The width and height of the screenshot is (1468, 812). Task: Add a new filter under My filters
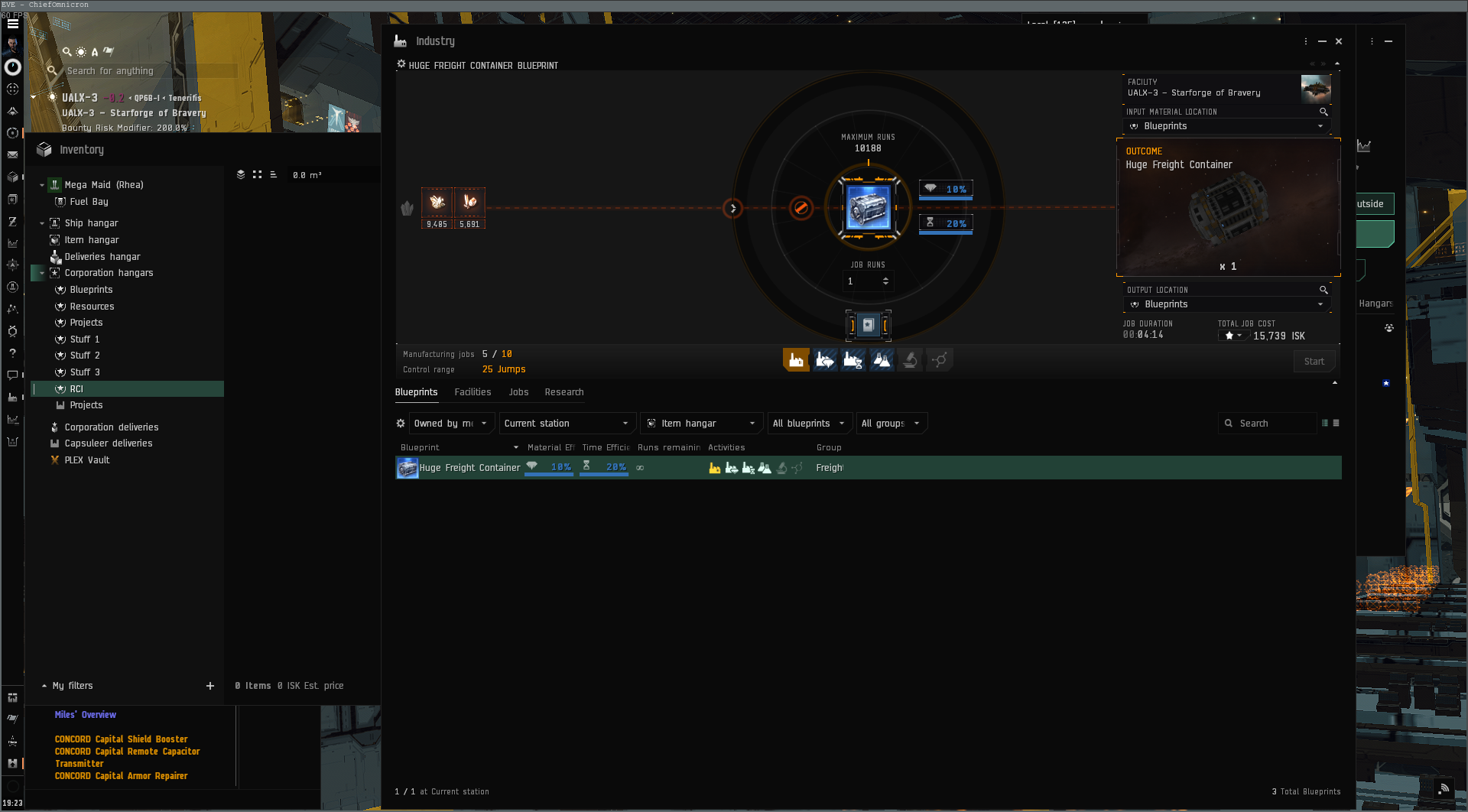[210, 686]
